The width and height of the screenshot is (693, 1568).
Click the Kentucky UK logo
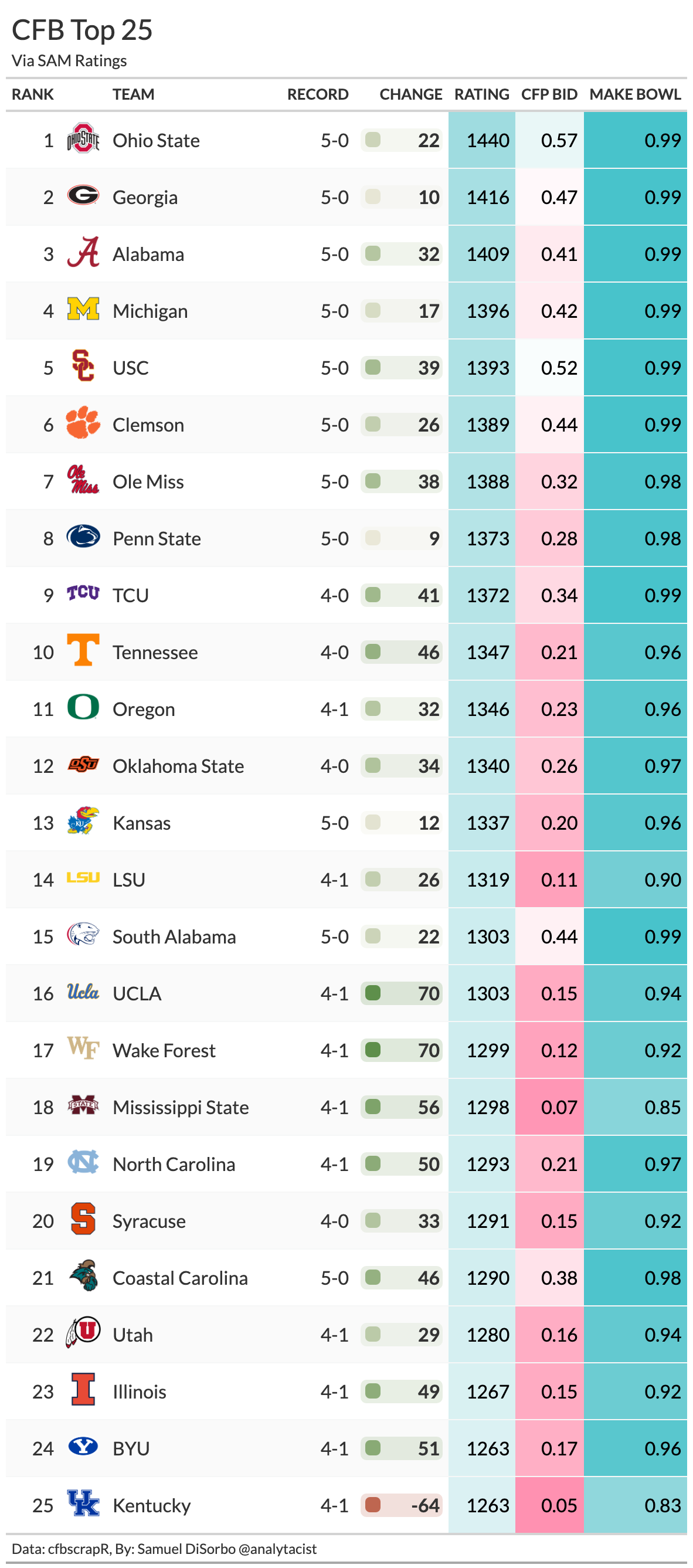[x=83, y=1503]
